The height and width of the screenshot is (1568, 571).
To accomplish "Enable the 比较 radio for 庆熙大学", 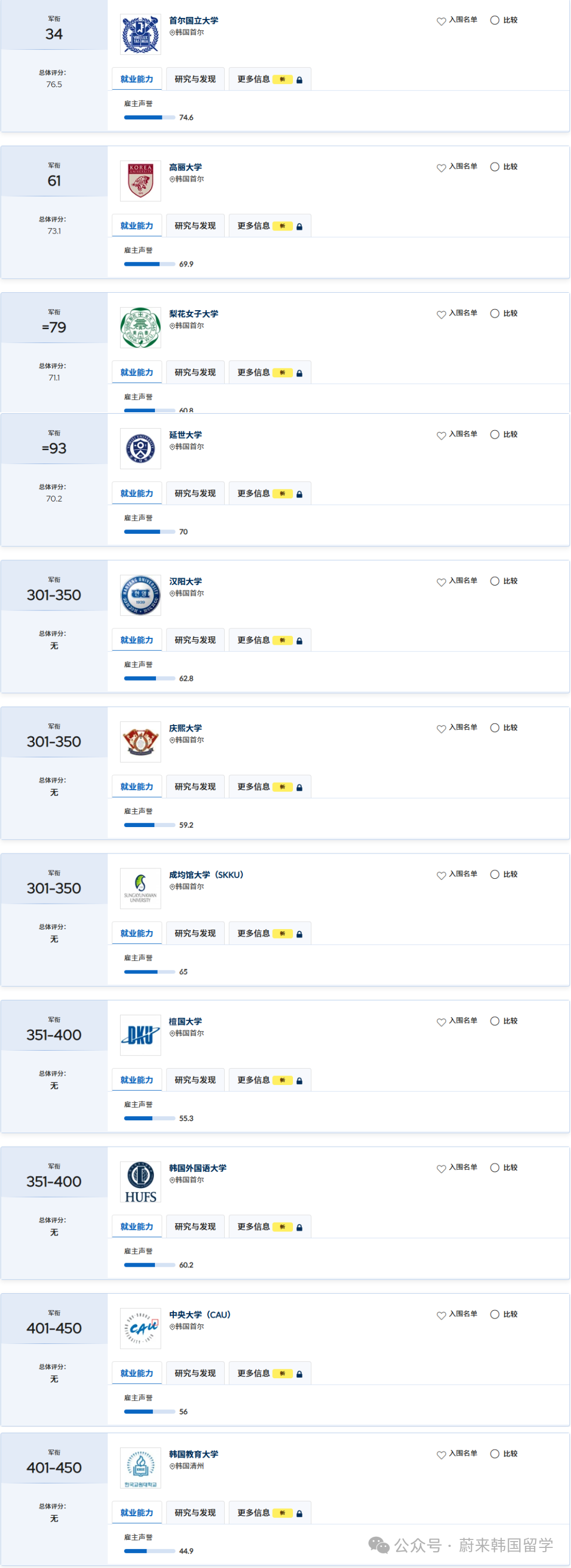I will pos(495,728).
